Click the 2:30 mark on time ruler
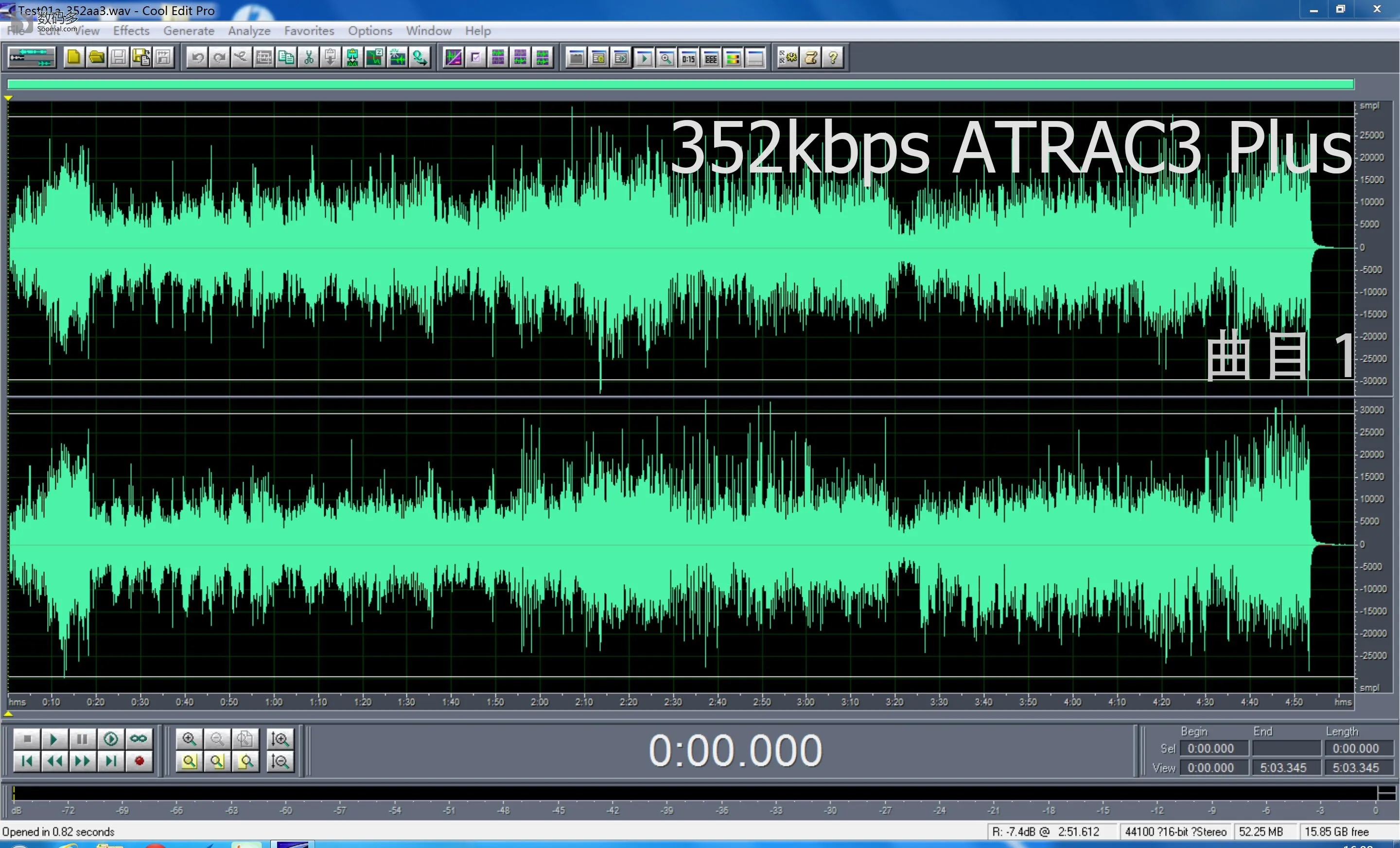 click(673, 702)
